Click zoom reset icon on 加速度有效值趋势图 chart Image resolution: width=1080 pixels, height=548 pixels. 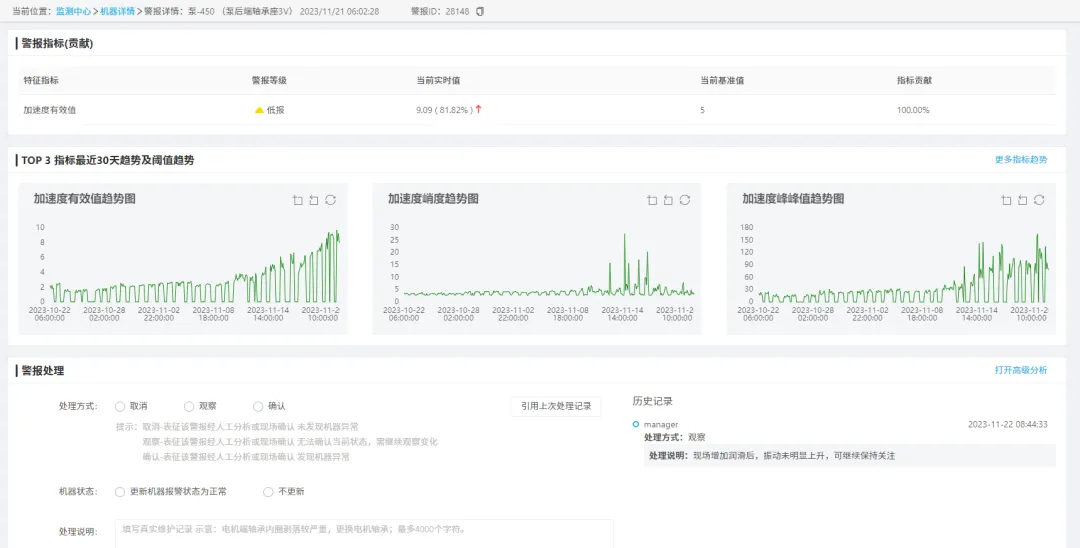point(313,200)
